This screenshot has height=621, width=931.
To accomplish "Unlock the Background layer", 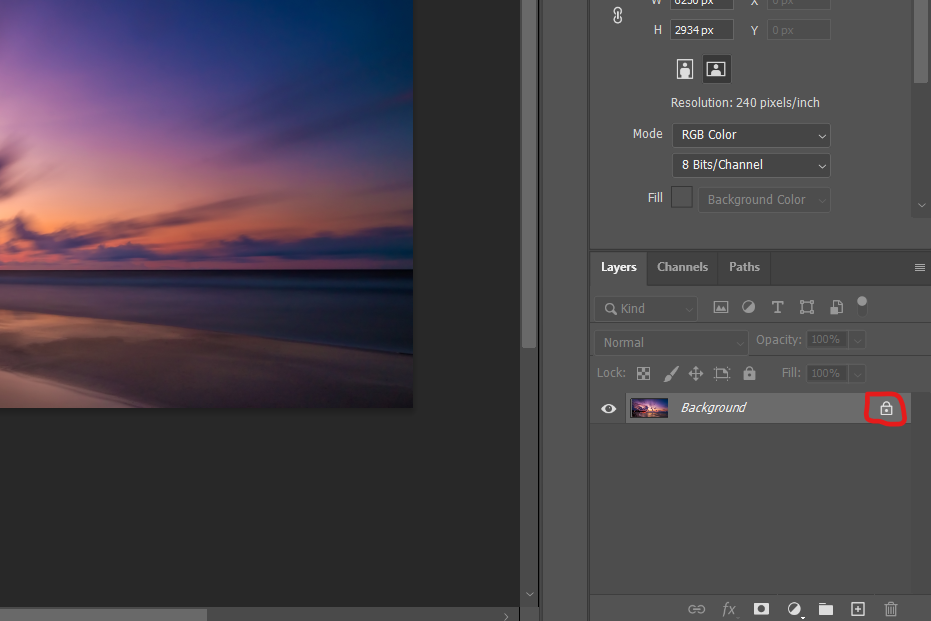I will click(885, 408).
